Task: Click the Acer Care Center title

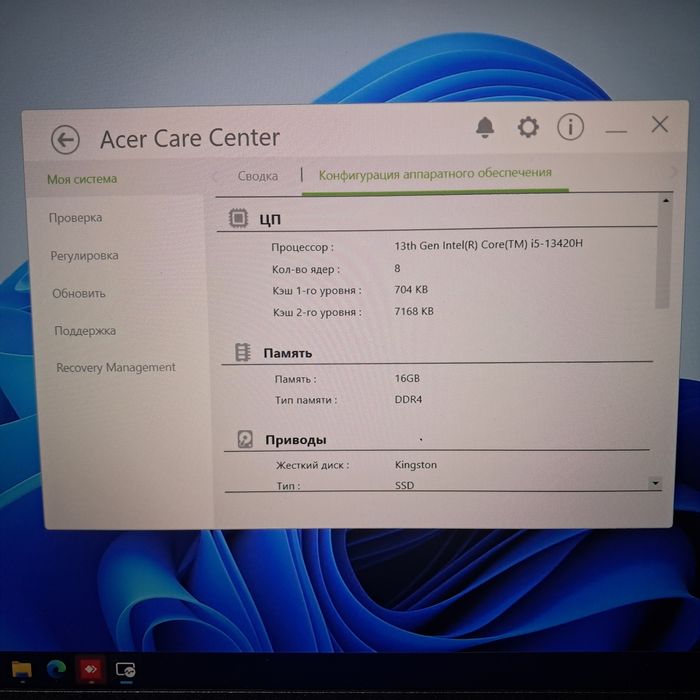Action: [x=190, y=138]
